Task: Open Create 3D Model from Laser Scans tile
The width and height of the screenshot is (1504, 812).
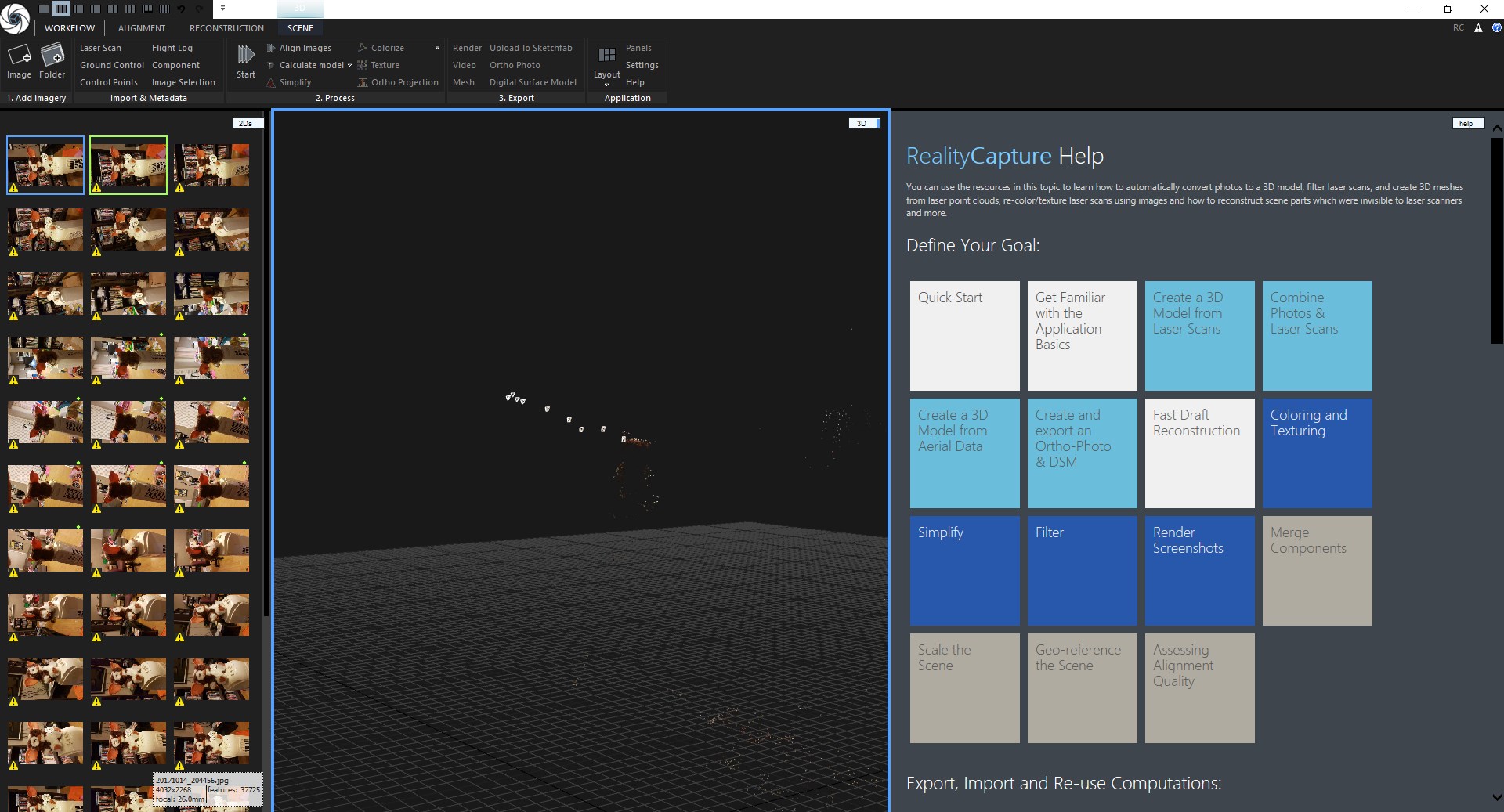Action: (x=1200, y=336)
